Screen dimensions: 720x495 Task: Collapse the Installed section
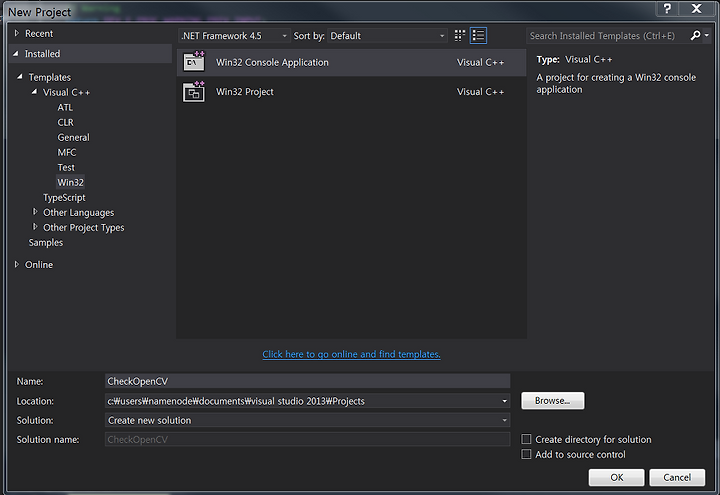click(x=16, y=54)
